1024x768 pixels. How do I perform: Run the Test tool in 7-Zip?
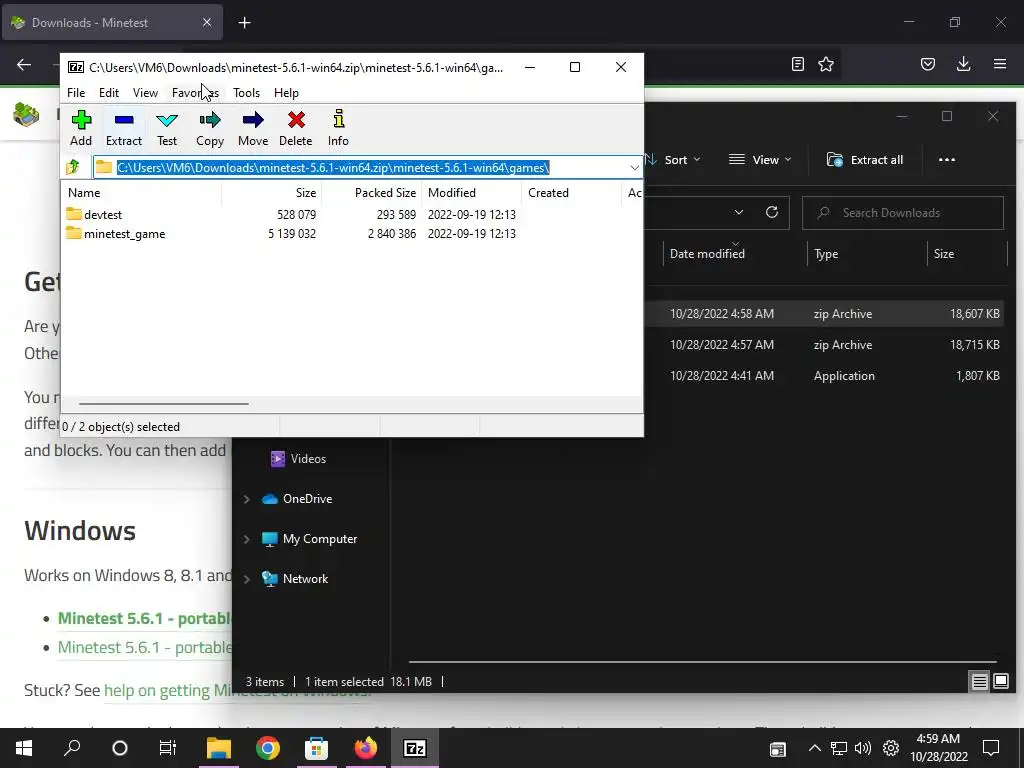click(x=167, y=129)
